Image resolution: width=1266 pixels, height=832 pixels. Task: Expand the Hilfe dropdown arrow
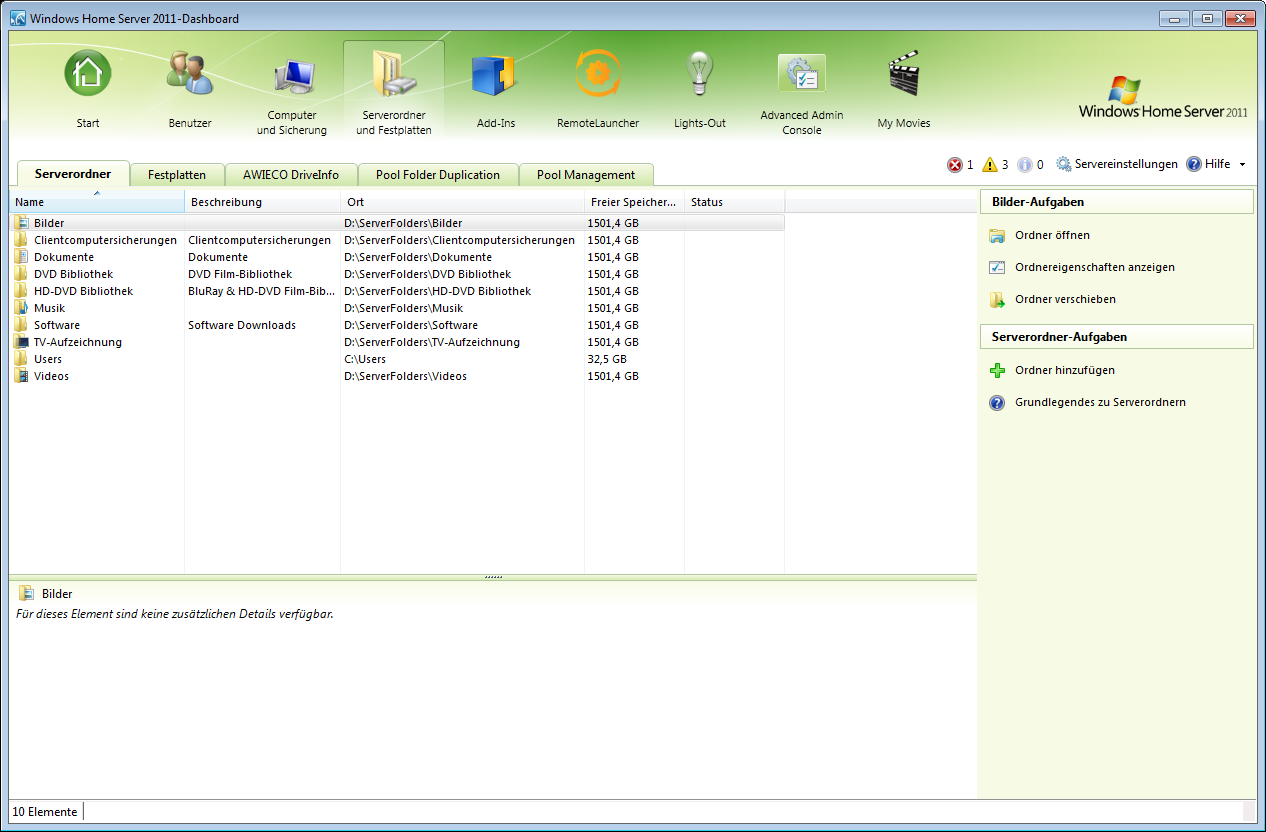(1242, 164)
